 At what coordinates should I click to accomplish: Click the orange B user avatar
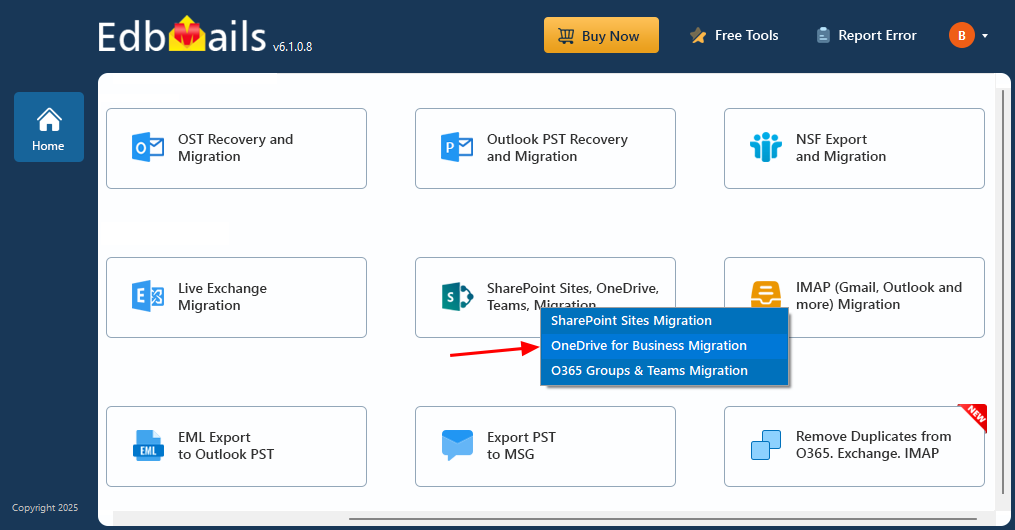962,35
